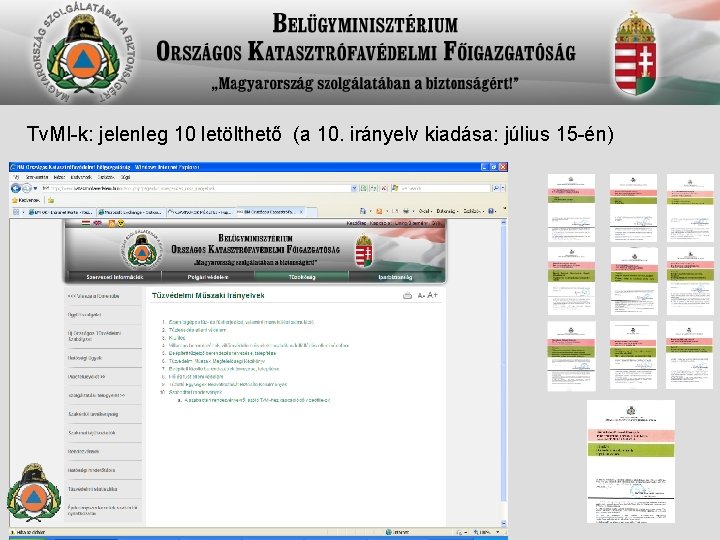Viewport: 720px width, 540px height.
Task: Open search provider dropdown arrow
Action: pyautogui.click(x=503, y=188)
